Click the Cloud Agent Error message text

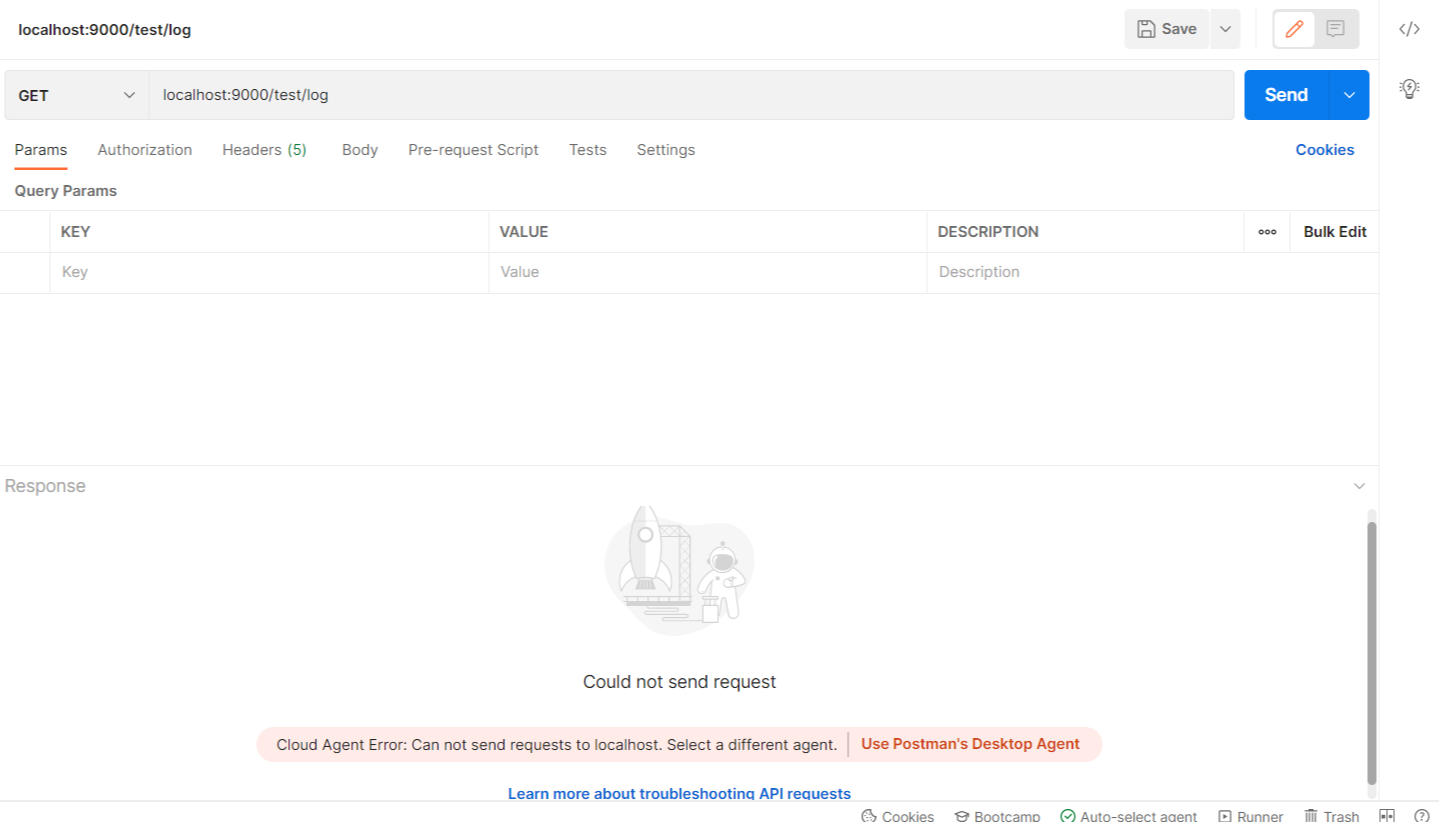click(x=557, y=744)
